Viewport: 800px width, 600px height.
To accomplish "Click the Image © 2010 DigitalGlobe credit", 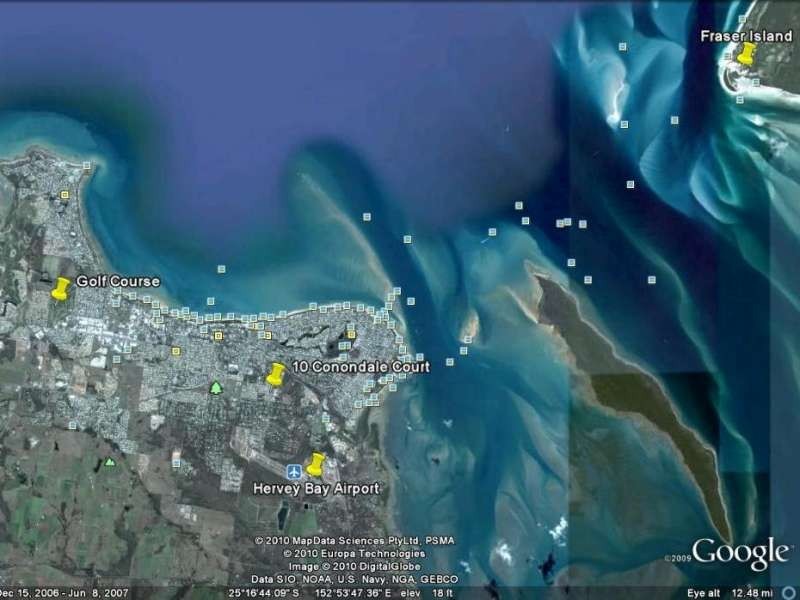I will pyautogui.click(x=355, y=566).
